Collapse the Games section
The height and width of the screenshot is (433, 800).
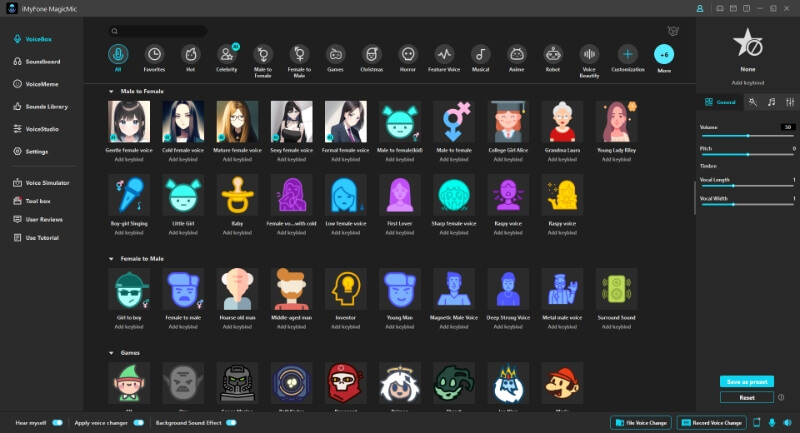coord(111,353)
